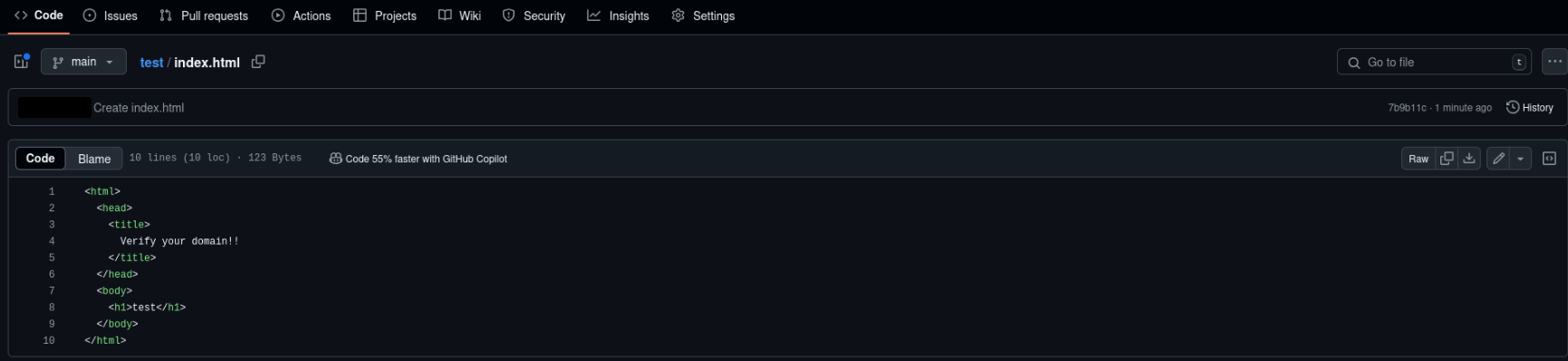This screenshot has height=361, width=1568.
Task: Switch to Blame view toggle
Action: (x=94, y=159)
